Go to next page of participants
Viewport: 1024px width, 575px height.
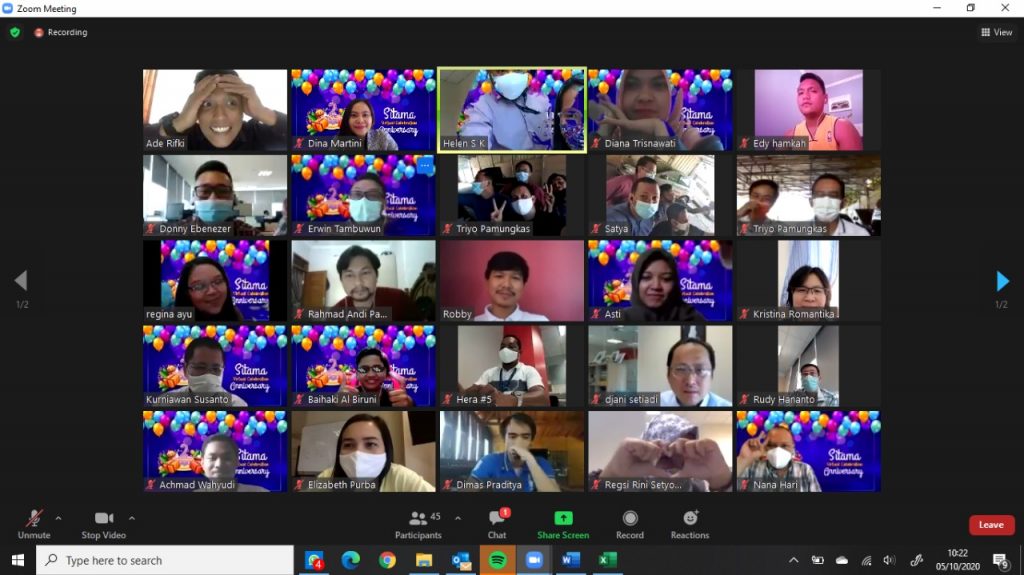[1002, 281]
